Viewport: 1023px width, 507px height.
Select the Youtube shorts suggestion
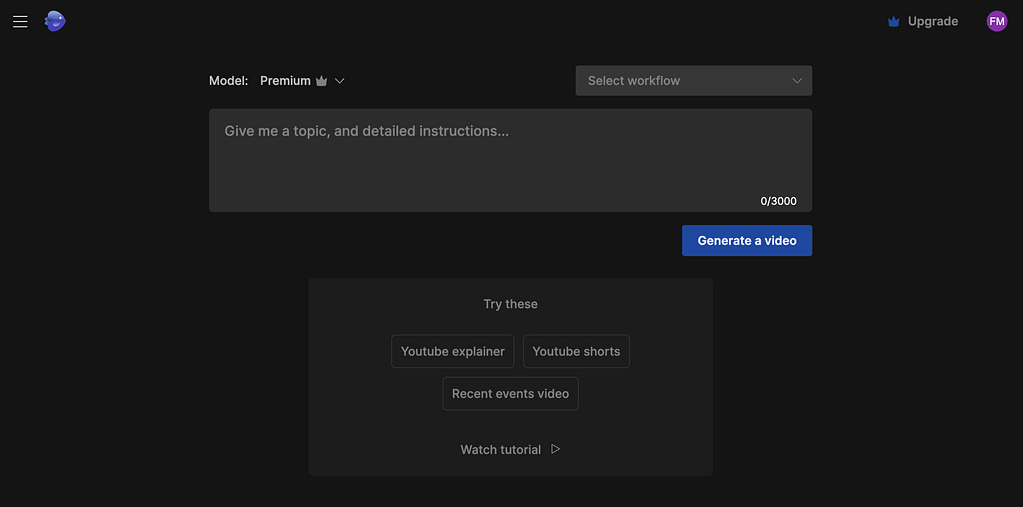pyautogui.click(x=576, y=351)
